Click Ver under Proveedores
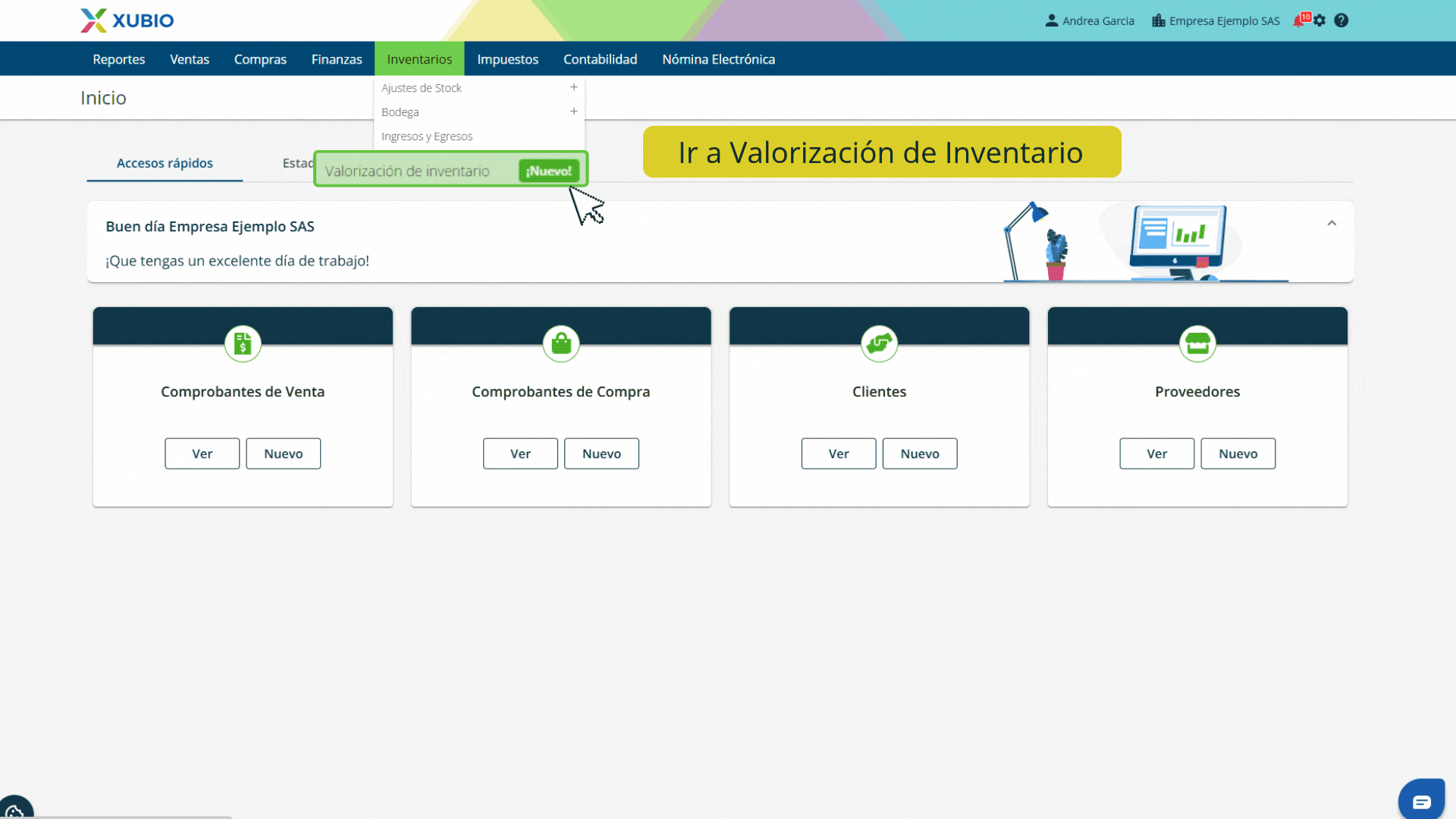The height and width of the screenshot is (819, 1456). pos(1156,453)
